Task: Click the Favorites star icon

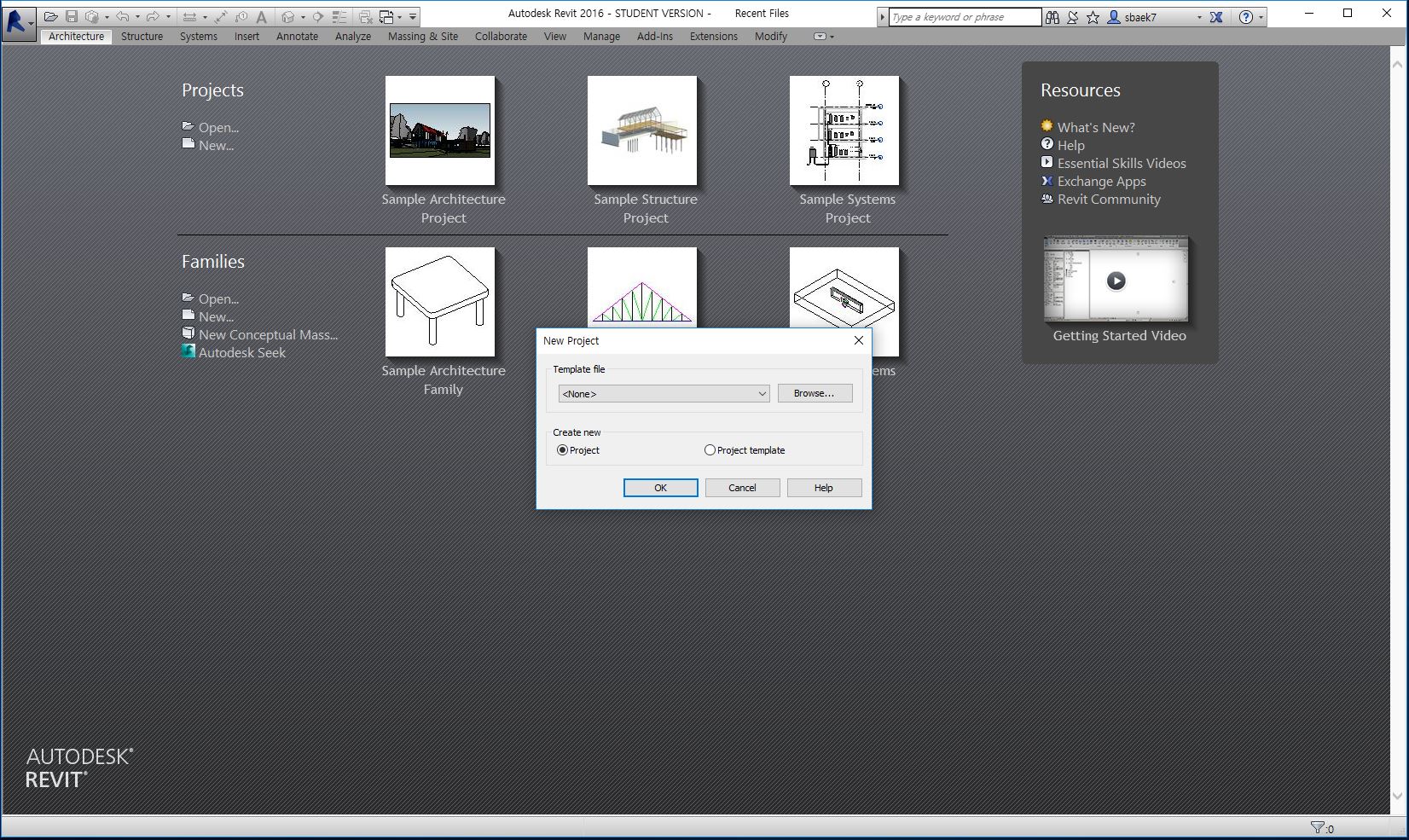Action: [1093, 17]
